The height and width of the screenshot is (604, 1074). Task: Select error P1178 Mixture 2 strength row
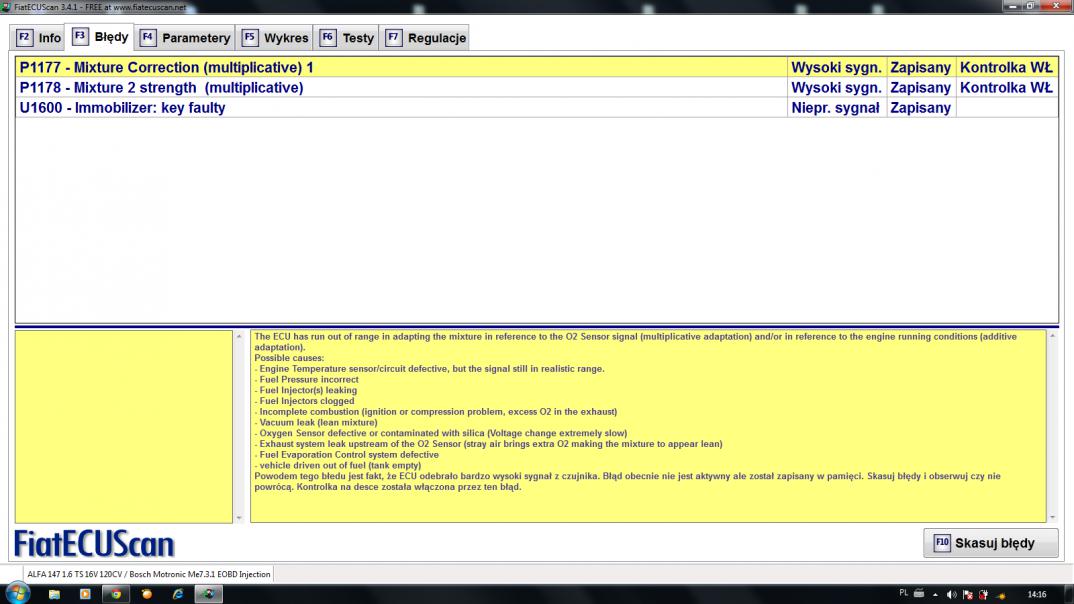(537, 88)
